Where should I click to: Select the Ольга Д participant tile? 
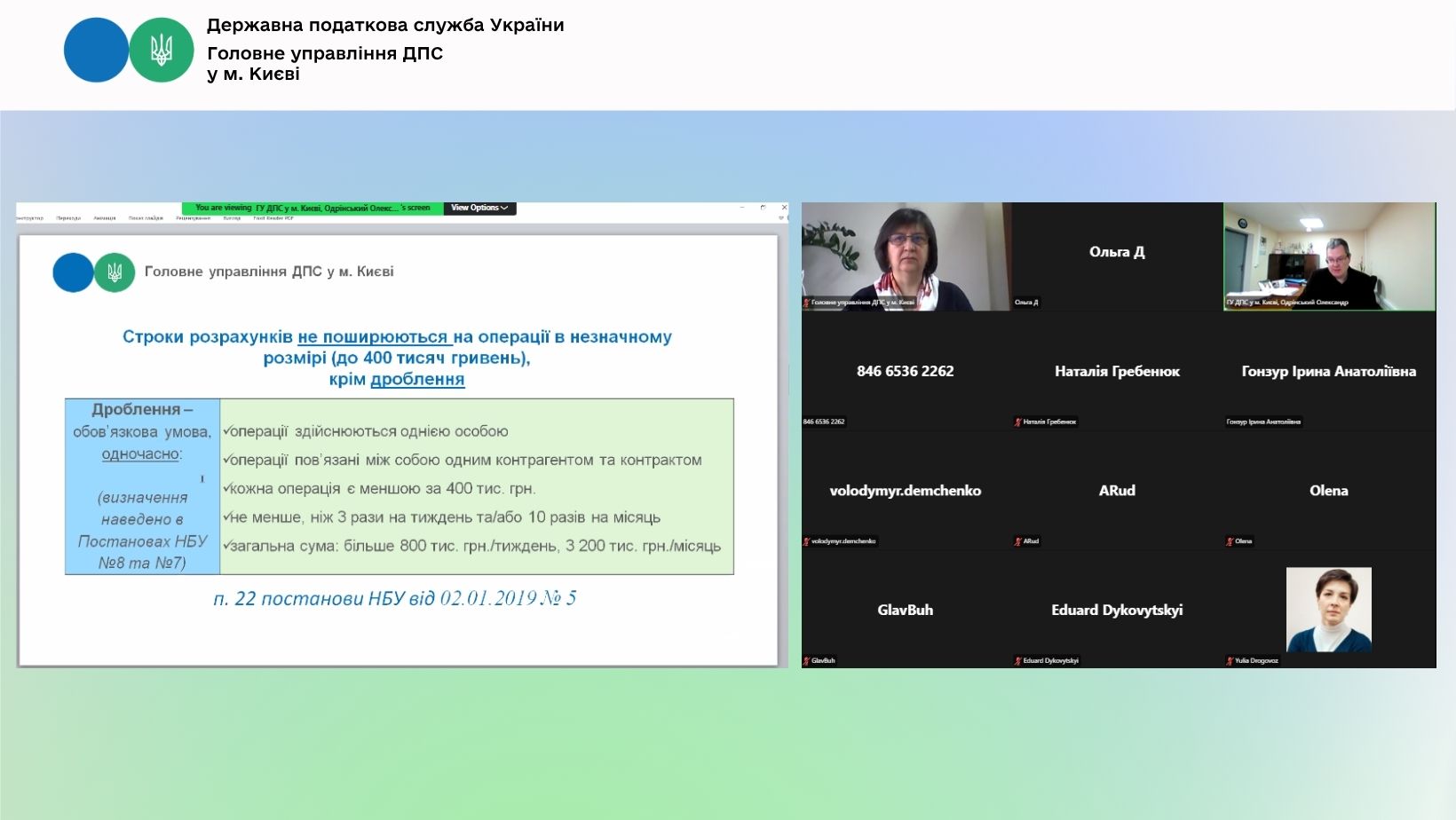1117,256
